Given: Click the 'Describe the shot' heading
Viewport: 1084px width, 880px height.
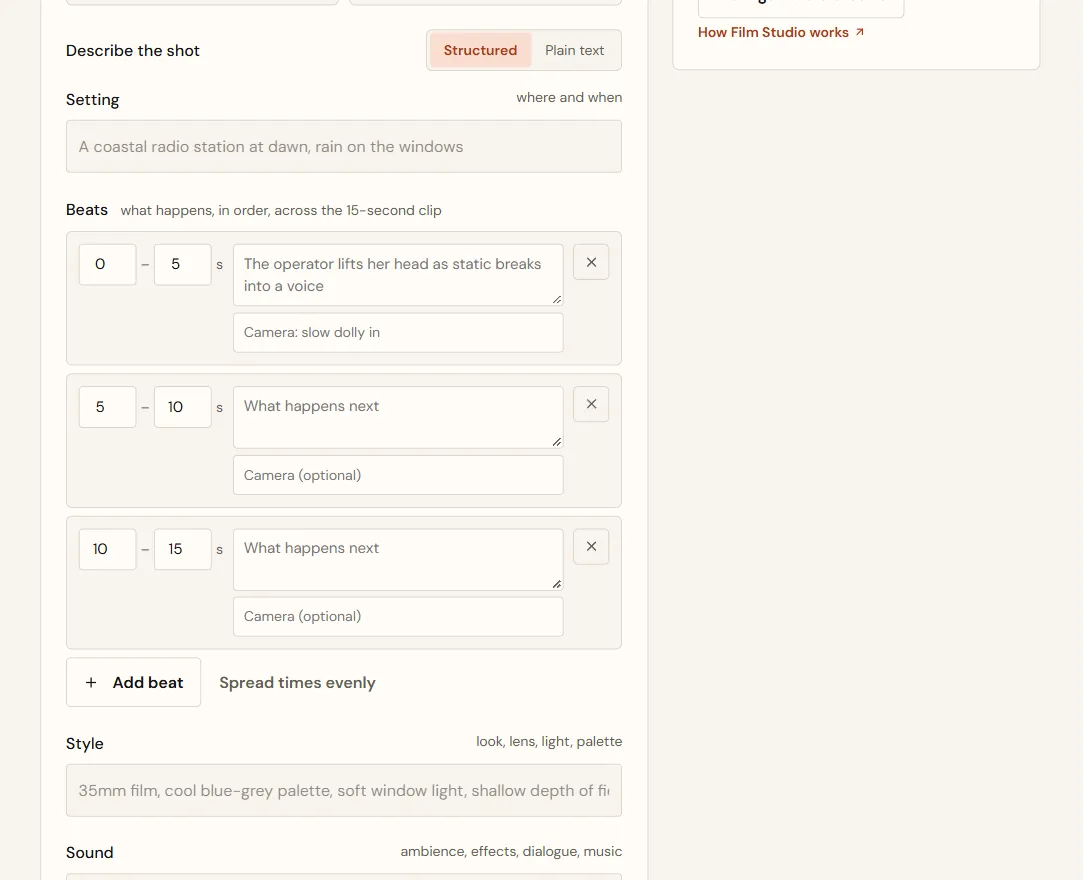Looking at the screenshot, I should [x=133, y=50].
